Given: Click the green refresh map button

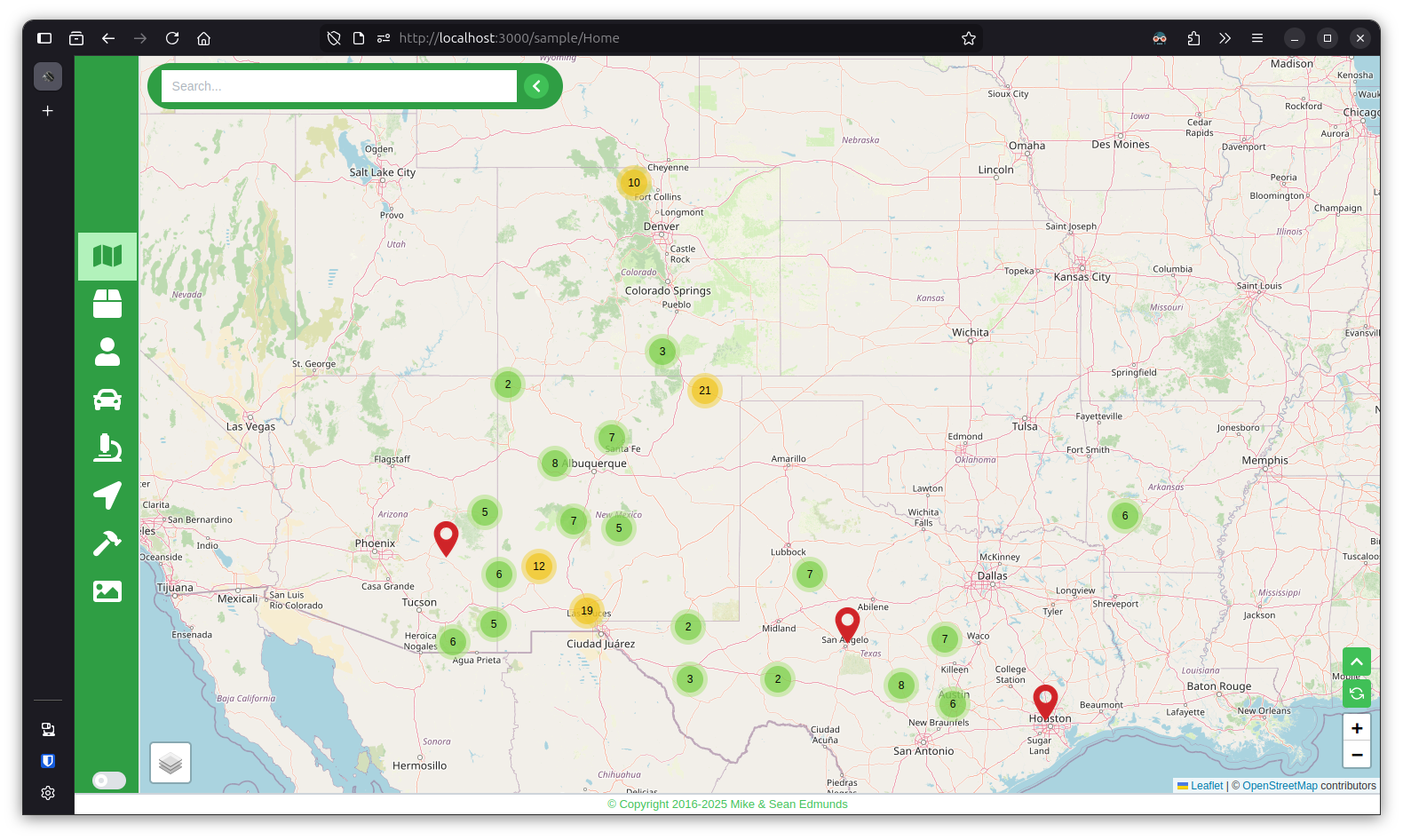Looking at the screenshot, I should click(x=1356, y=693).
